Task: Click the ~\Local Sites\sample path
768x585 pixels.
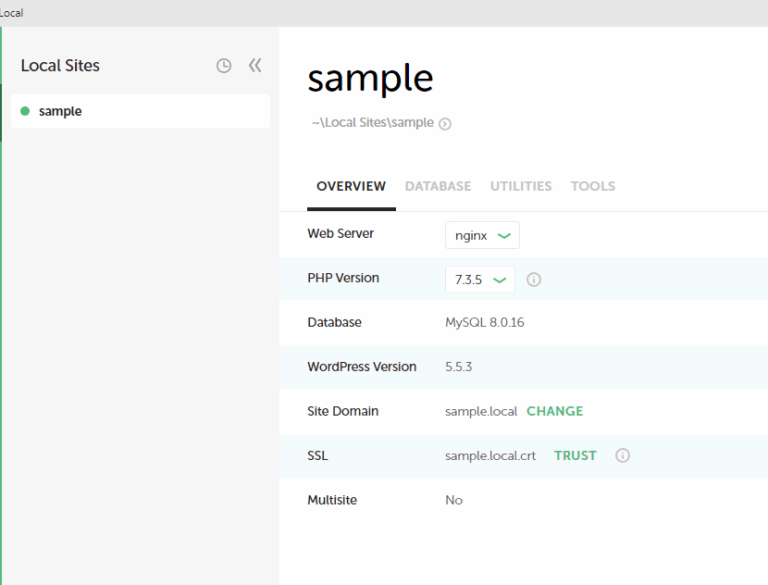Action: tap(373, 123)
